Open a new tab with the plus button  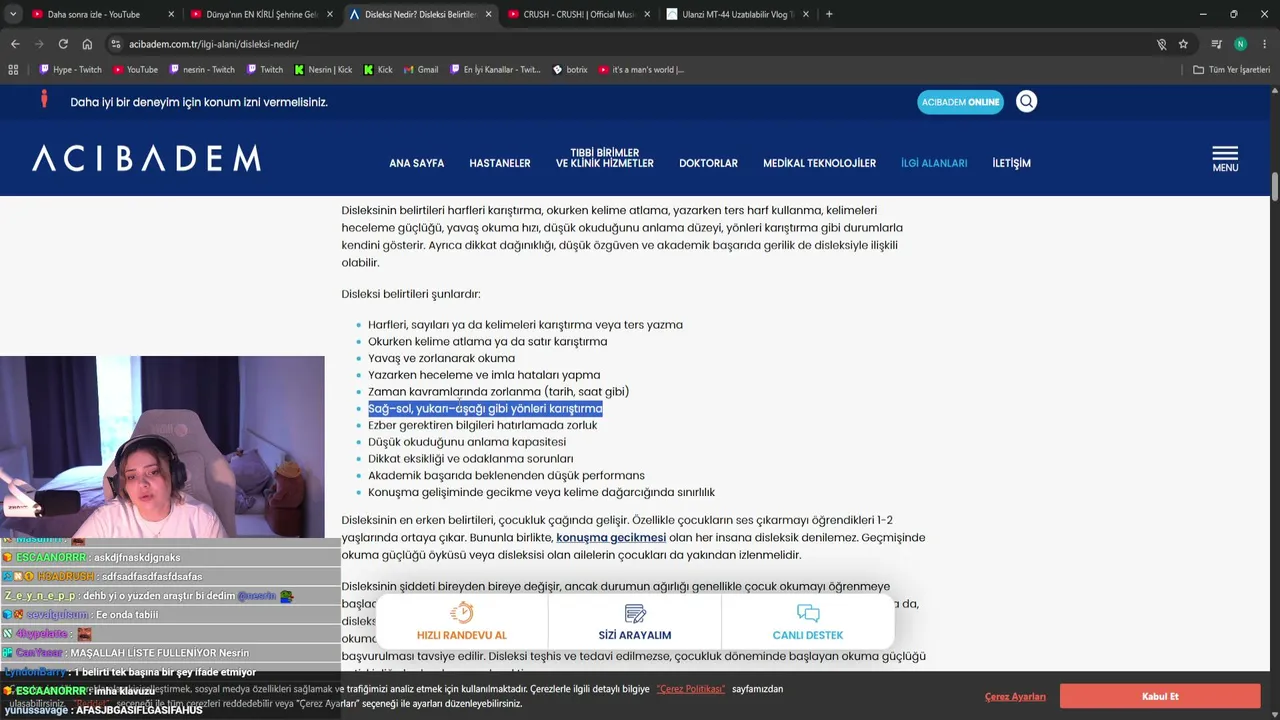click(829, 14)
